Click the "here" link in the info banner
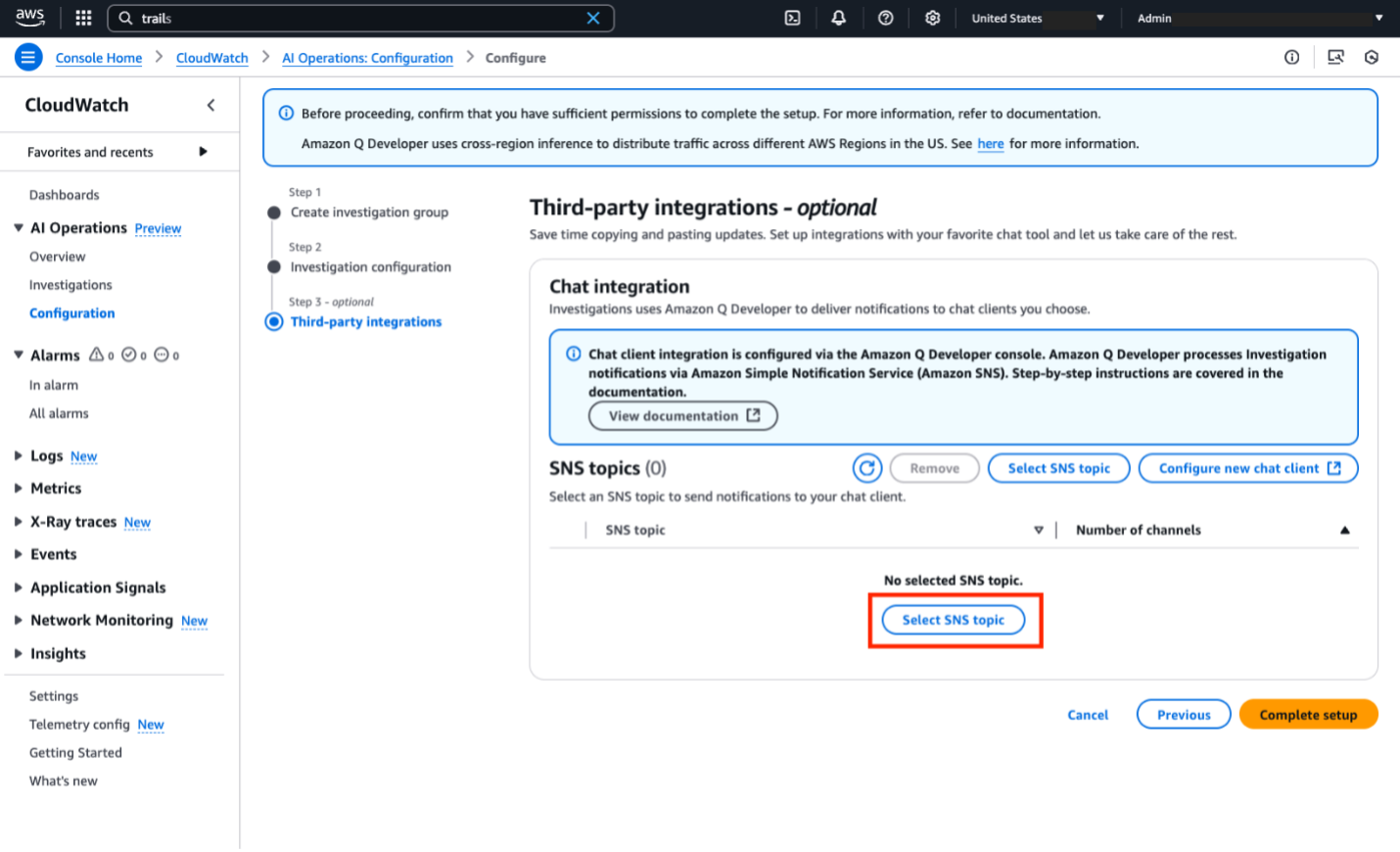 pos(991,144)
